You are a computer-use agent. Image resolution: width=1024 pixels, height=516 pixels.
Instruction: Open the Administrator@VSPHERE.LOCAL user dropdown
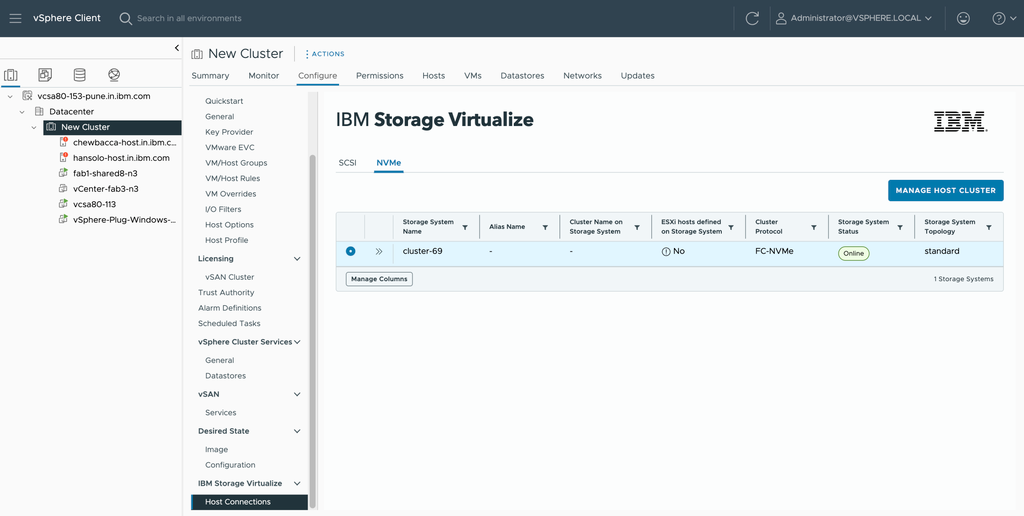853,18
